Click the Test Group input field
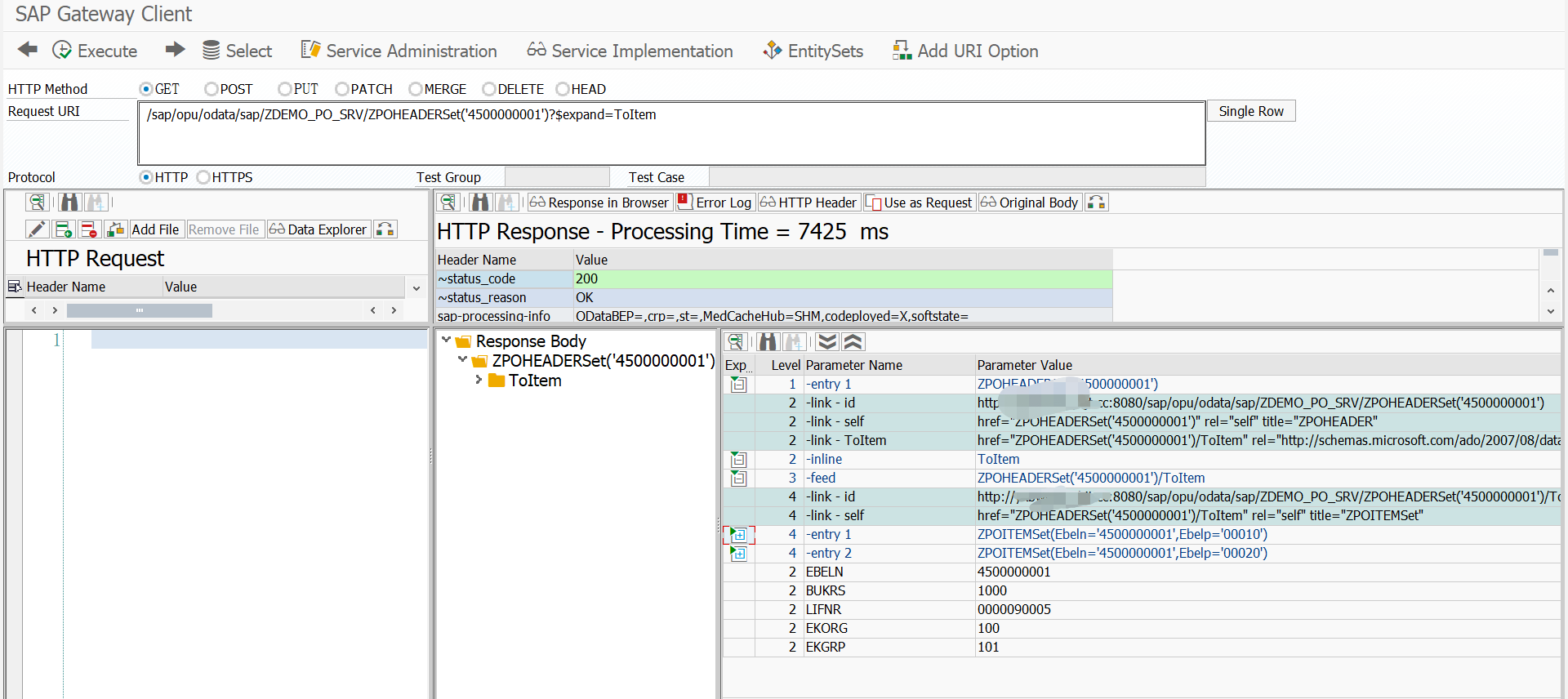The image size is (1568, 699). [x=557, y=177]
